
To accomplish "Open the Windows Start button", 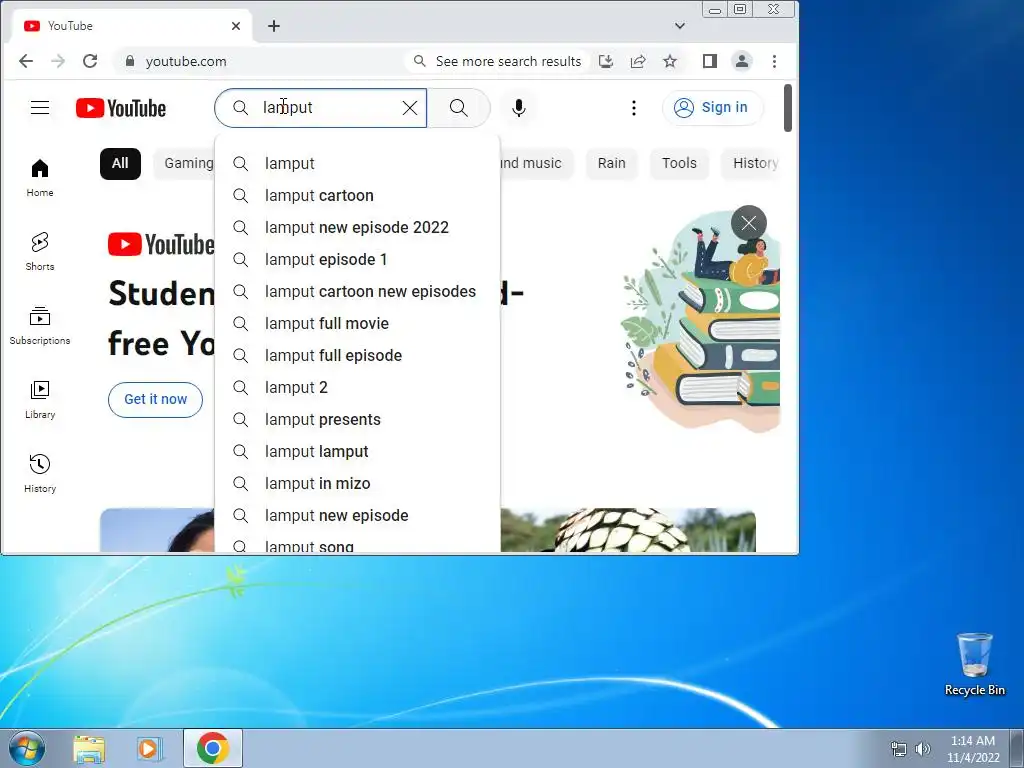I will point(27,748).
